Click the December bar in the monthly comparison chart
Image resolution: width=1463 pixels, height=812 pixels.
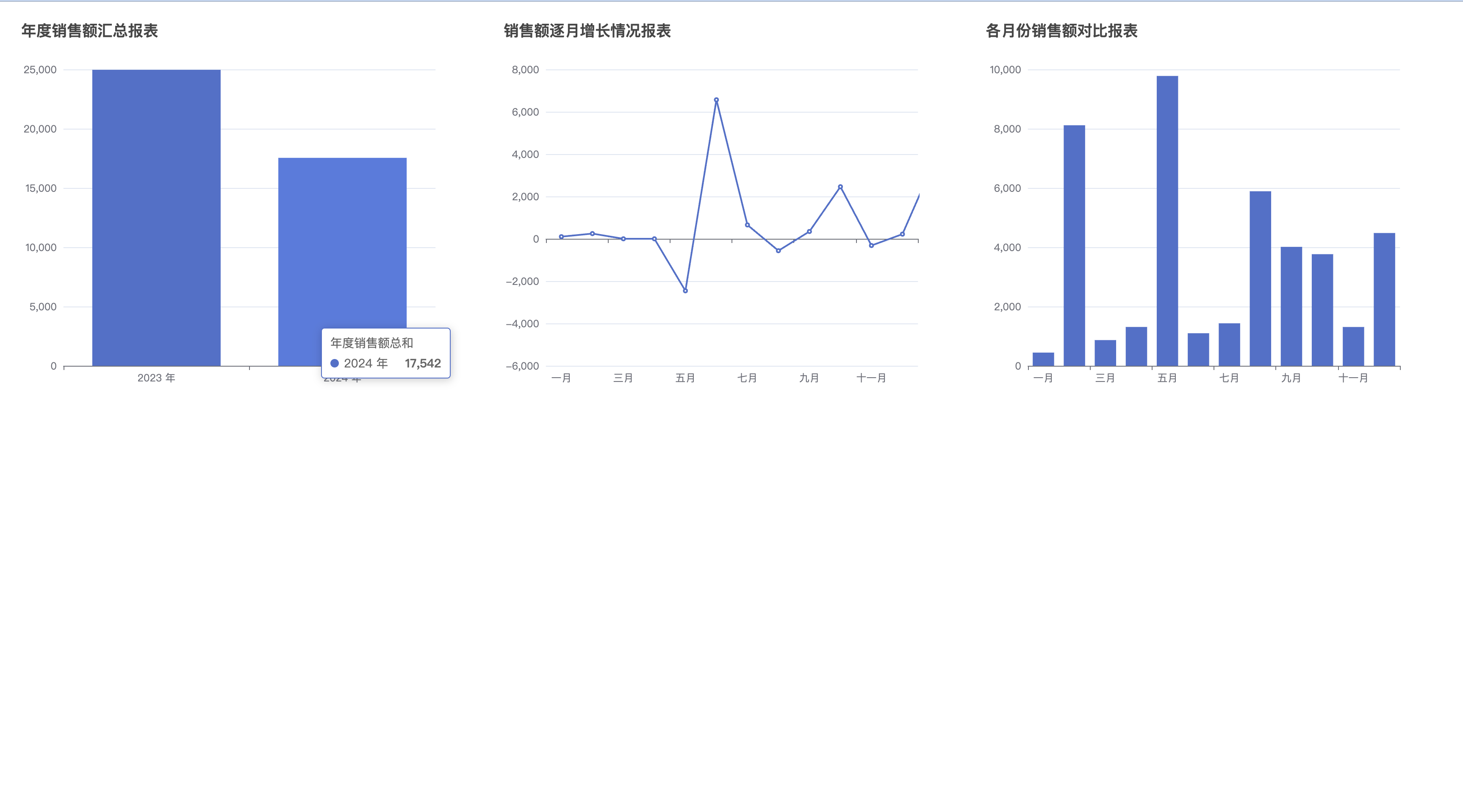point(1384,299)
